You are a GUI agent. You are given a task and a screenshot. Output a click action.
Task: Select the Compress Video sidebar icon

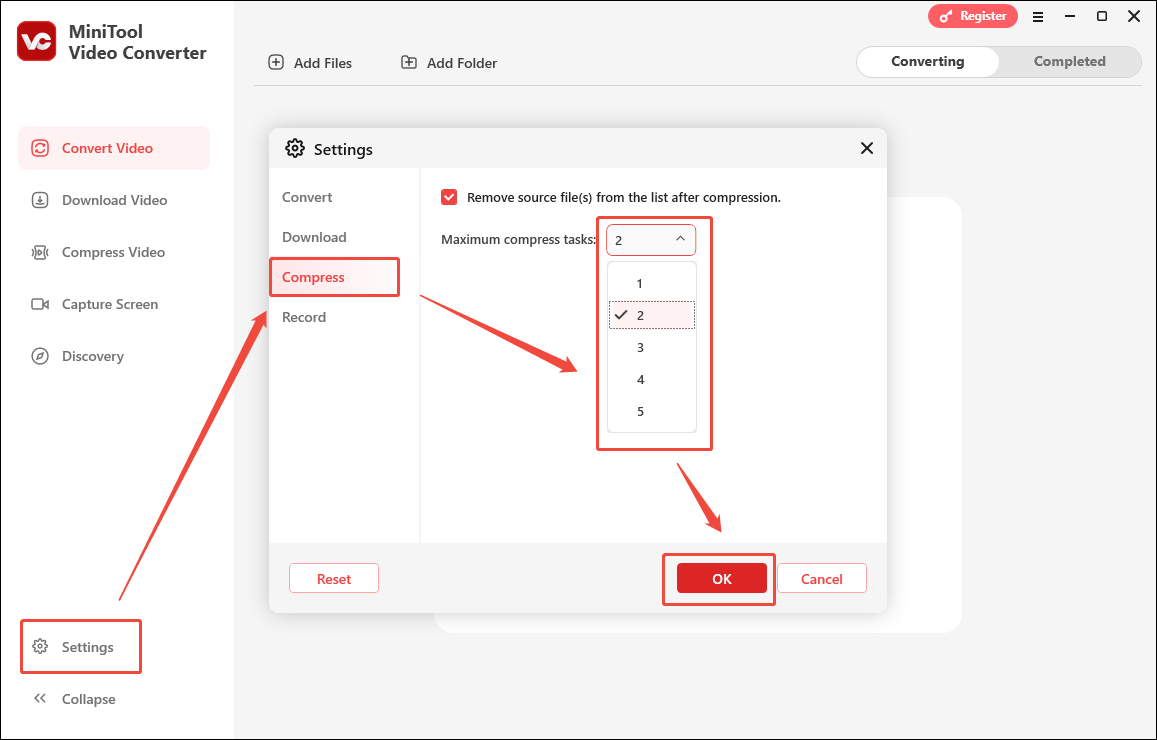[x=39, y=251]
